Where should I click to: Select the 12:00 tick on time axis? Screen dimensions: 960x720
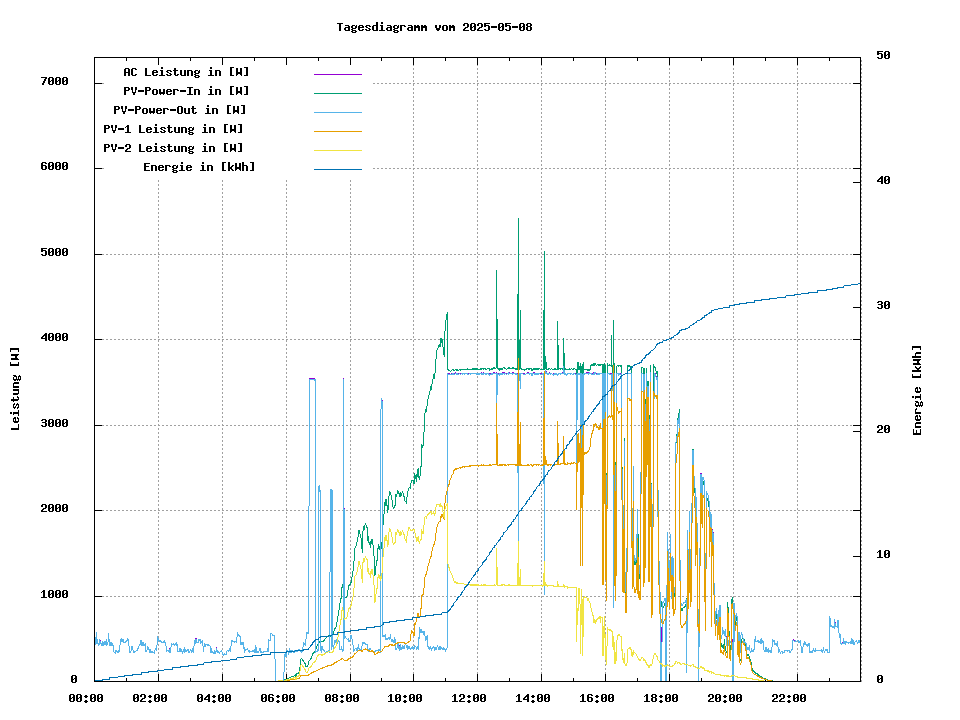point(477,698)
